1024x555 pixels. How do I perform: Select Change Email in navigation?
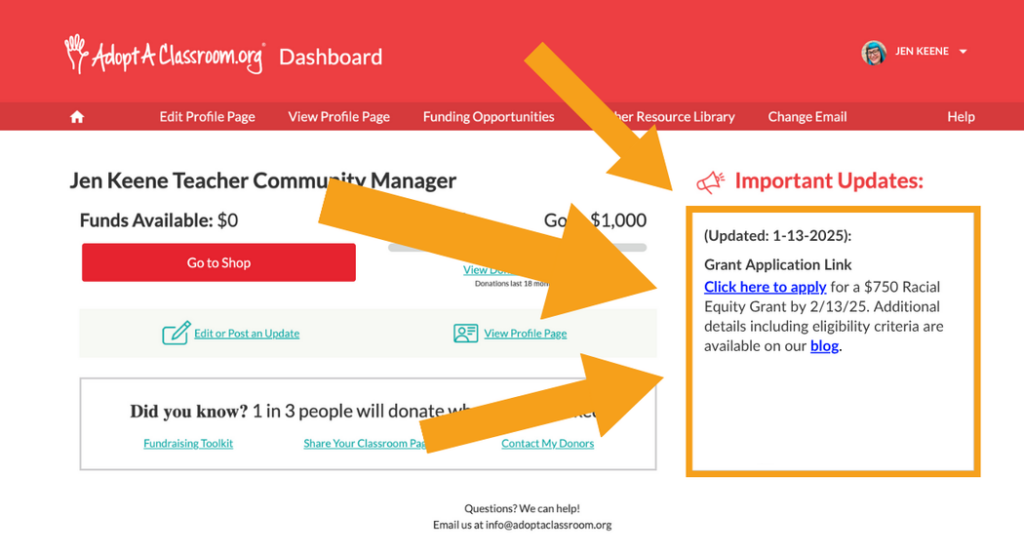(807, 117)
